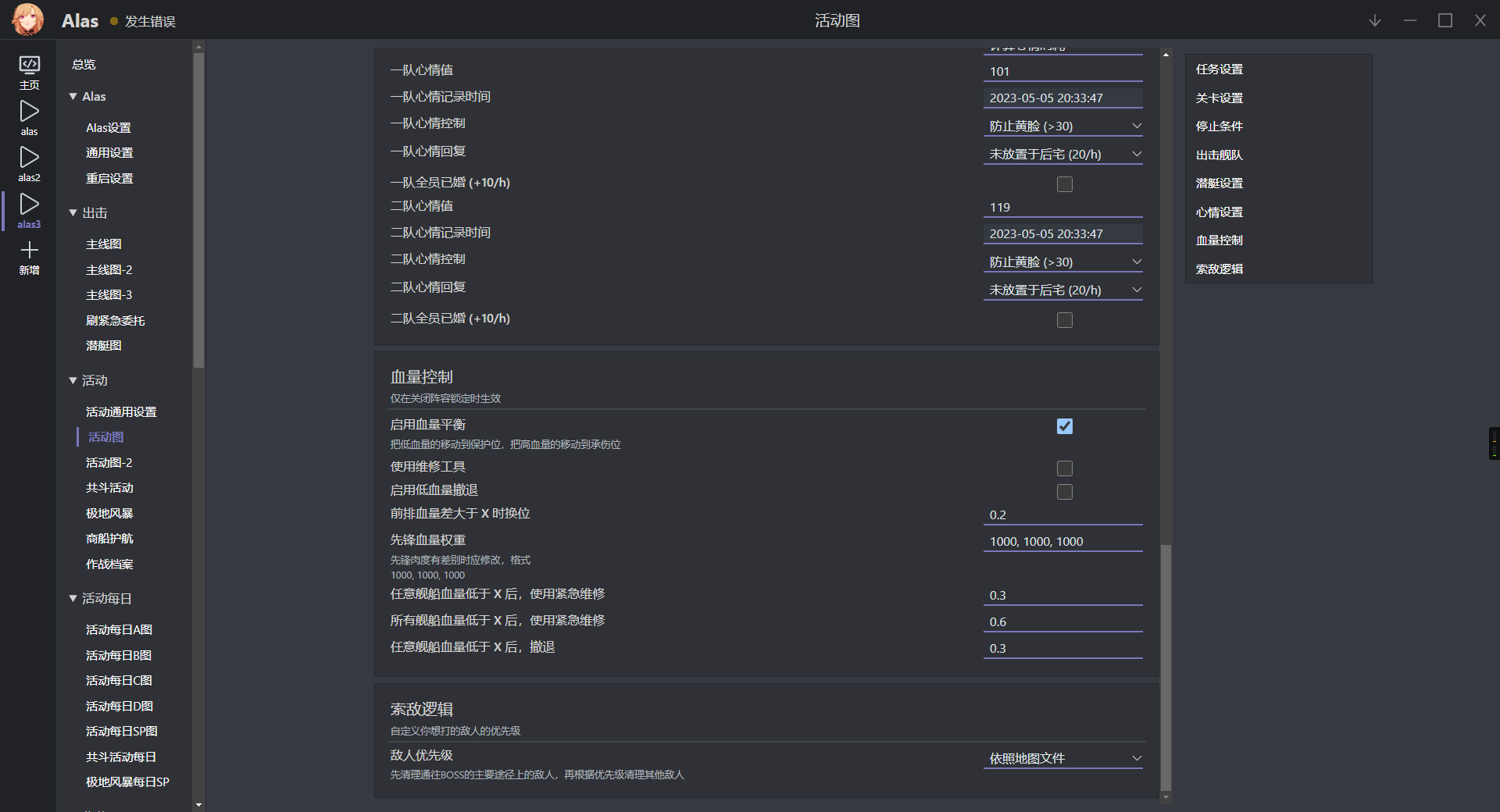
Task: Collapse the 出击 section in sidebar
Action: pos(73,212)
